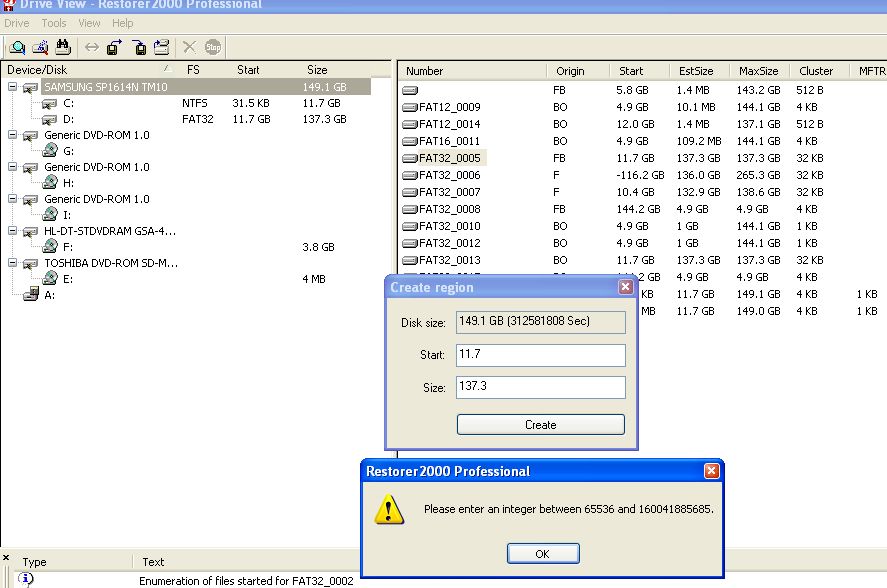Click the E: disc drive icon
The width and height of the screenshot is (887, 588).
(x=50, y=278)
